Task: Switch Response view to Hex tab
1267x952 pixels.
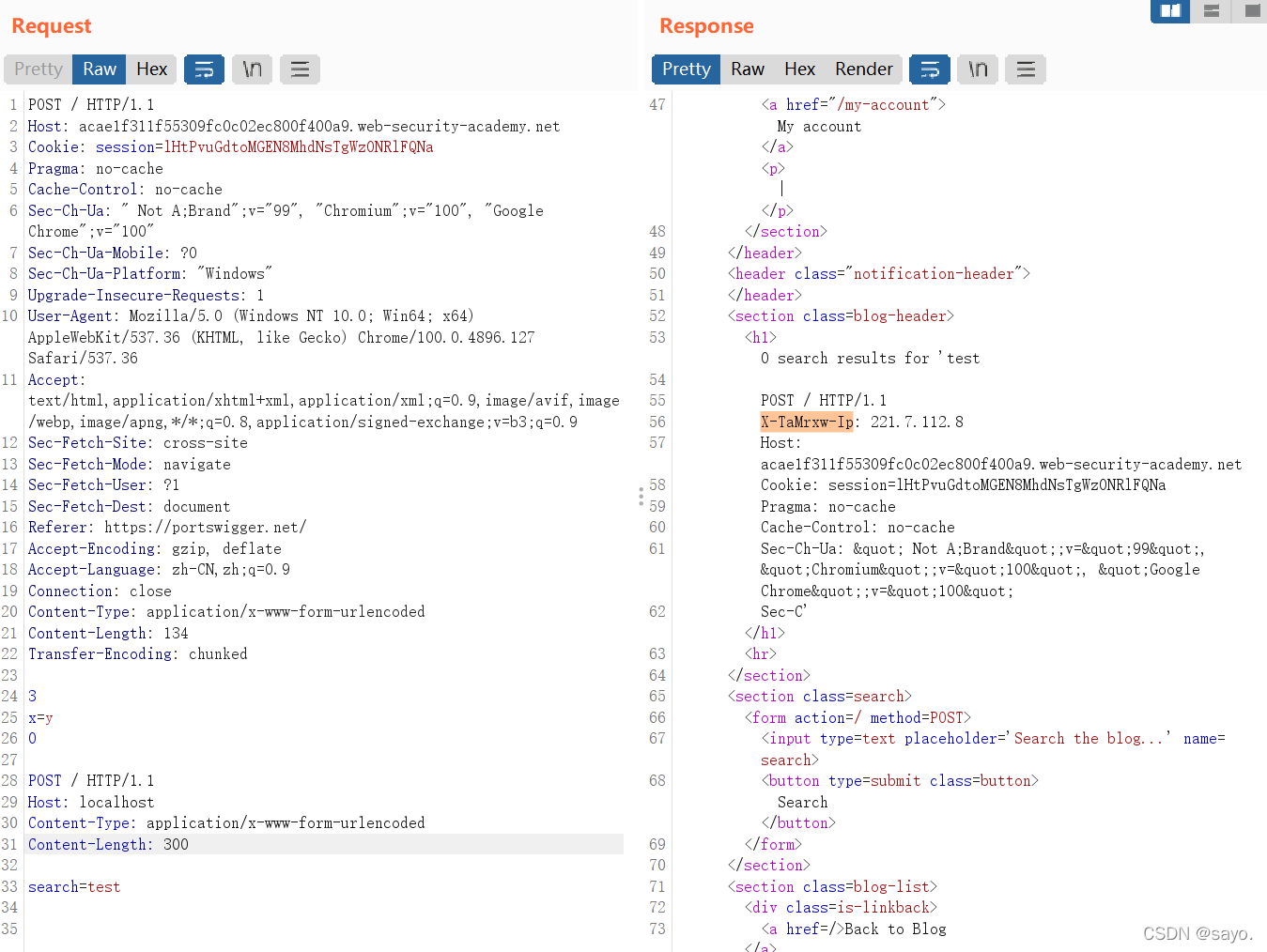Action: click(799, 69)
